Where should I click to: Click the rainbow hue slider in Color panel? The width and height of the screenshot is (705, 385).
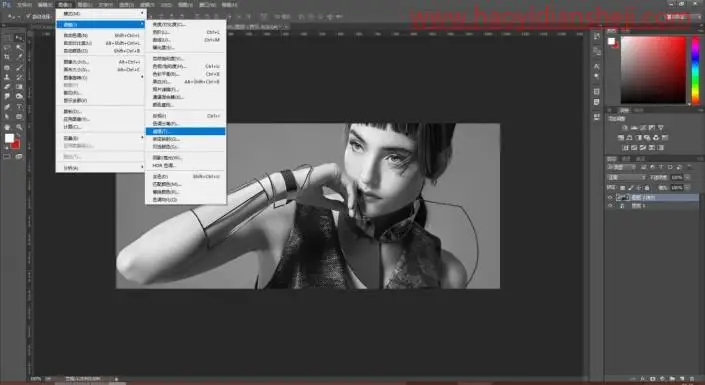click(696, 70)
